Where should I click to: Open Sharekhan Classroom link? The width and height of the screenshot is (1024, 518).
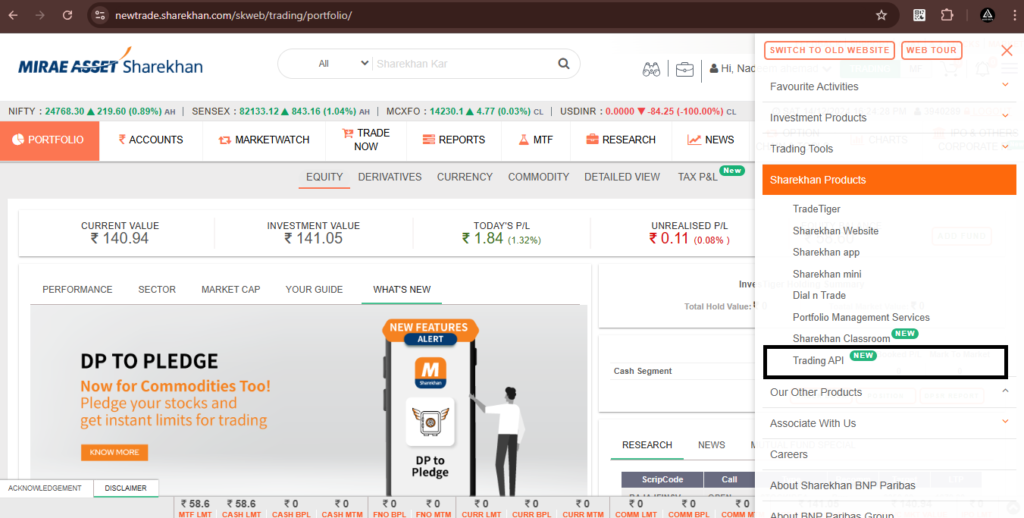pyautogui.click(x=841, y=338)
